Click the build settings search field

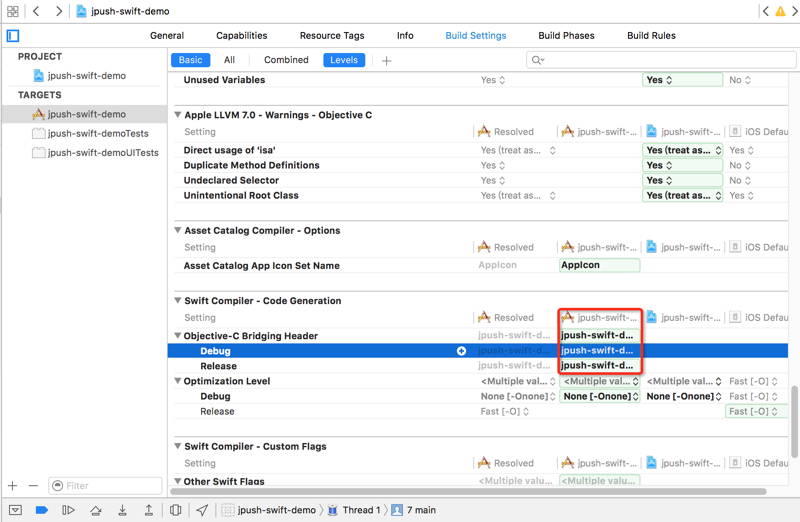click(661, 60)
